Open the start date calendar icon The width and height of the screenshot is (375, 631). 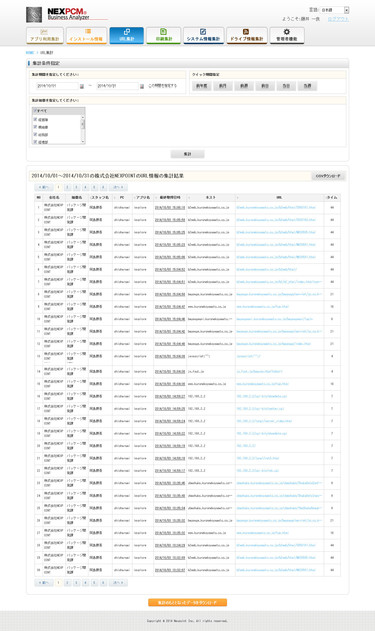(x=82, y=86)
